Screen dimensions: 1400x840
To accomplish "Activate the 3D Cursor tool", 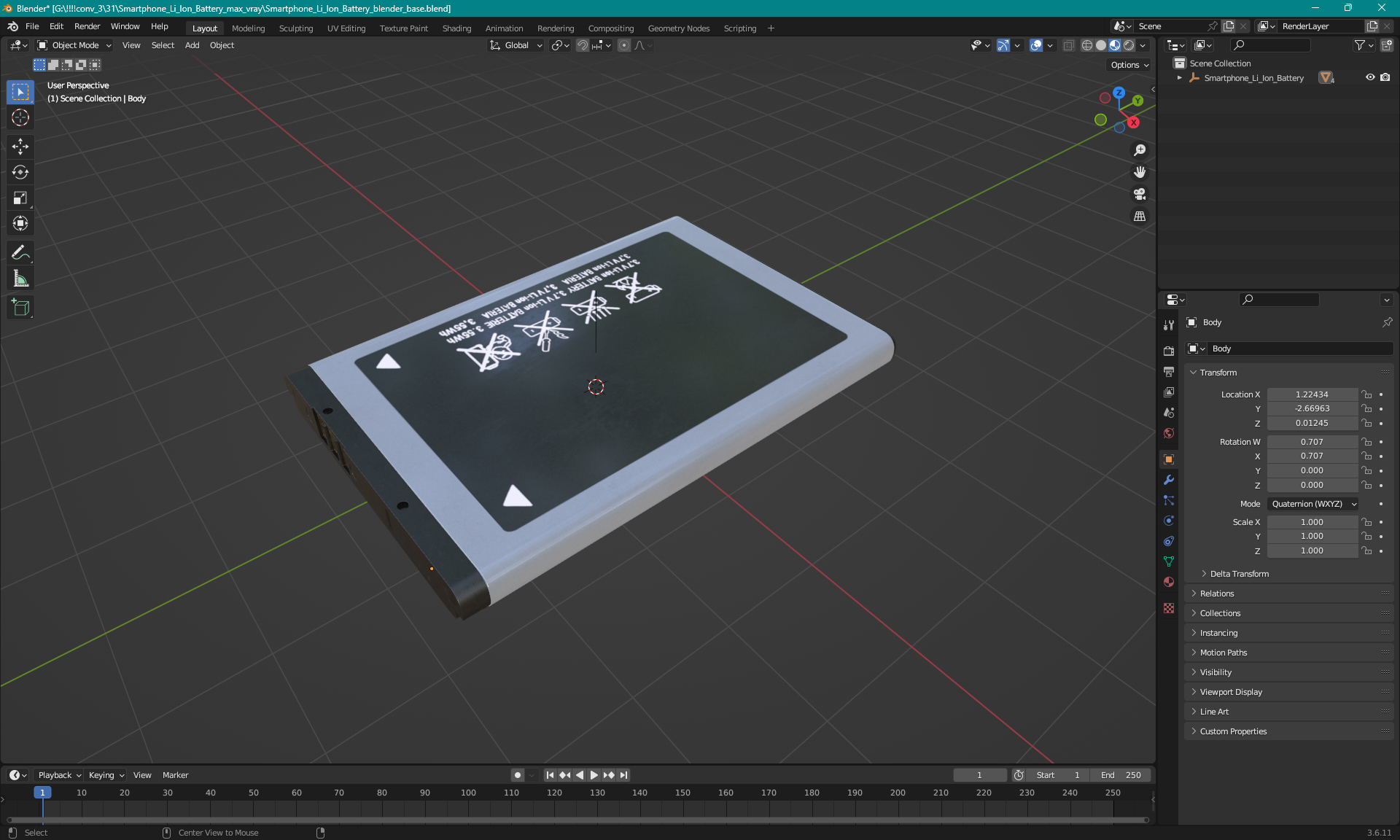I will [x=20, y=117].
